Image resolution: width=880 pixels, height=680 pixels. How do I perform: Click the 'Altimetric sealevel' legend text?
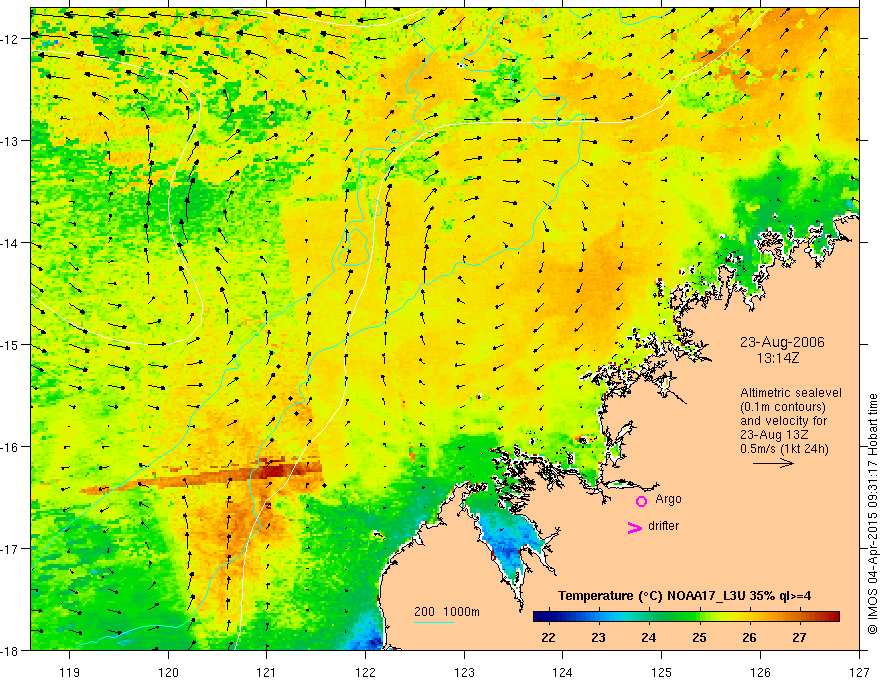coord(791,393)
